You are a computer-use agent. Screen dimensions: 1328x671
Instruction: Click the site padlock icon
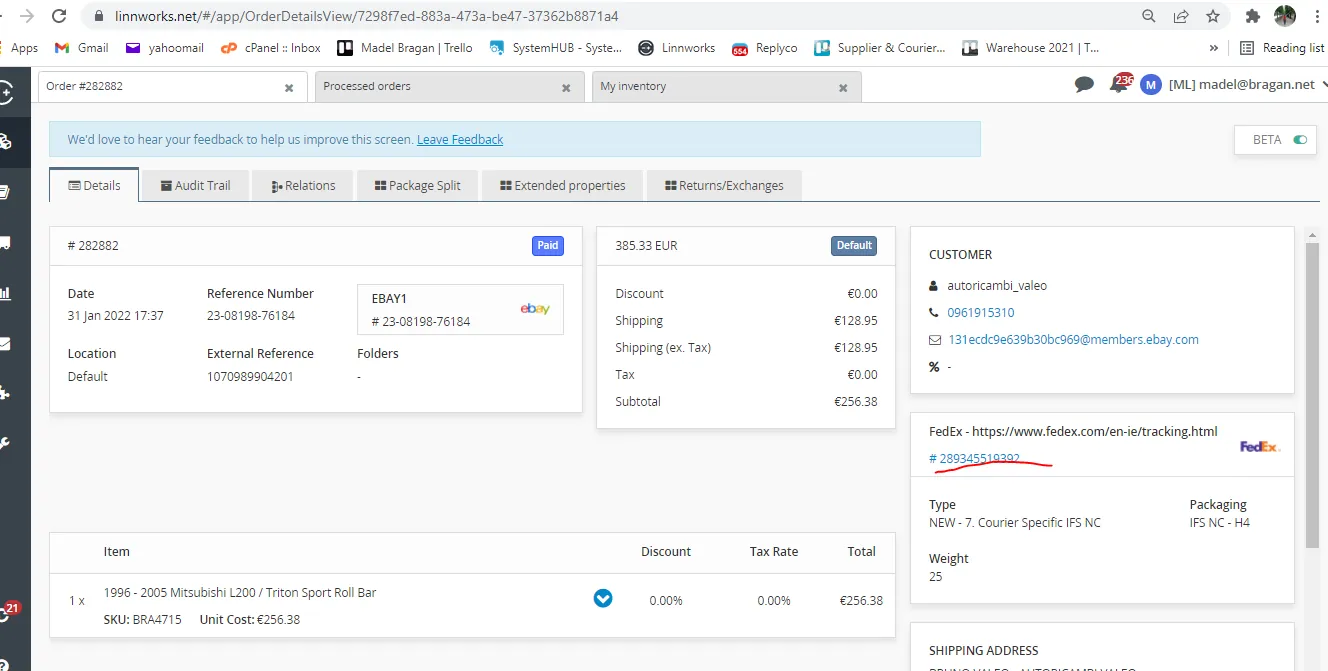(98, 16)
